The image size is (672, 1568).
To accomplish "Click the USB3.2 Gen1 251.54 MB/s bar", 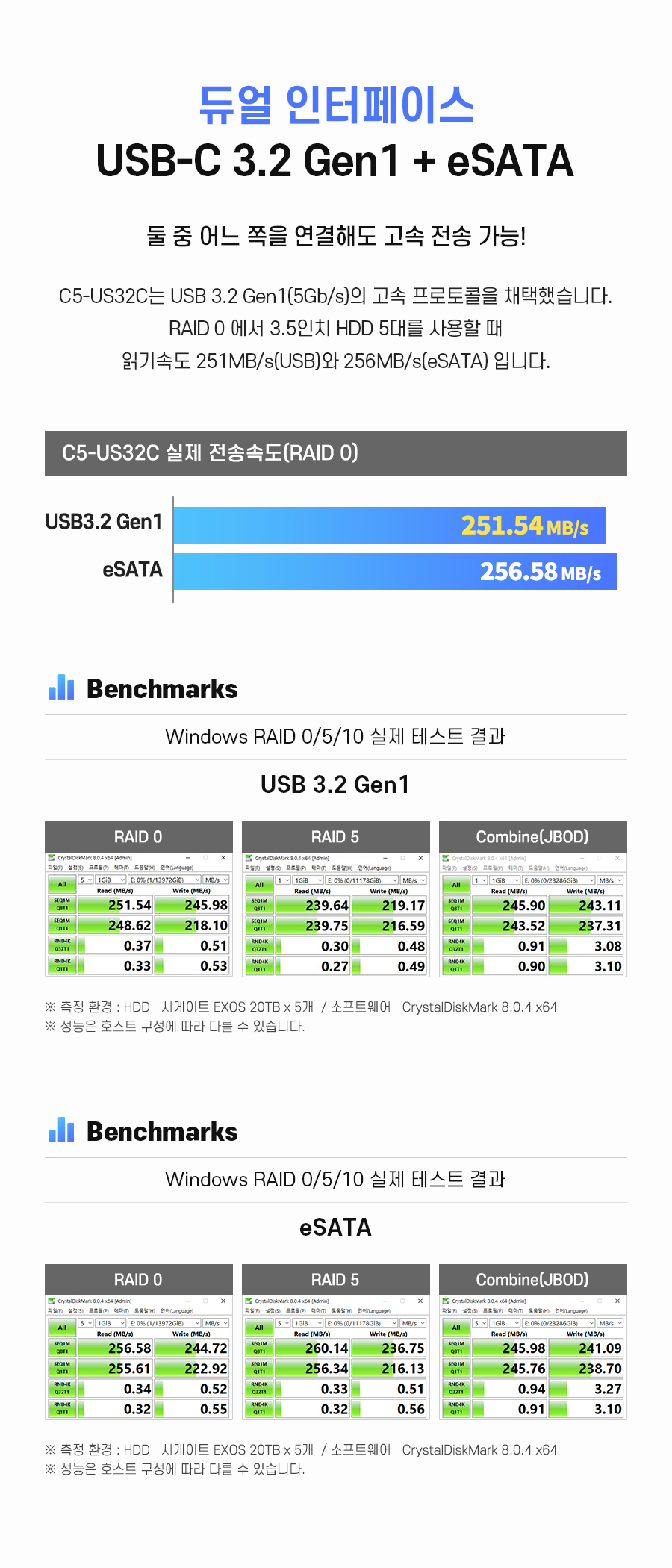I will pos(390,526).
